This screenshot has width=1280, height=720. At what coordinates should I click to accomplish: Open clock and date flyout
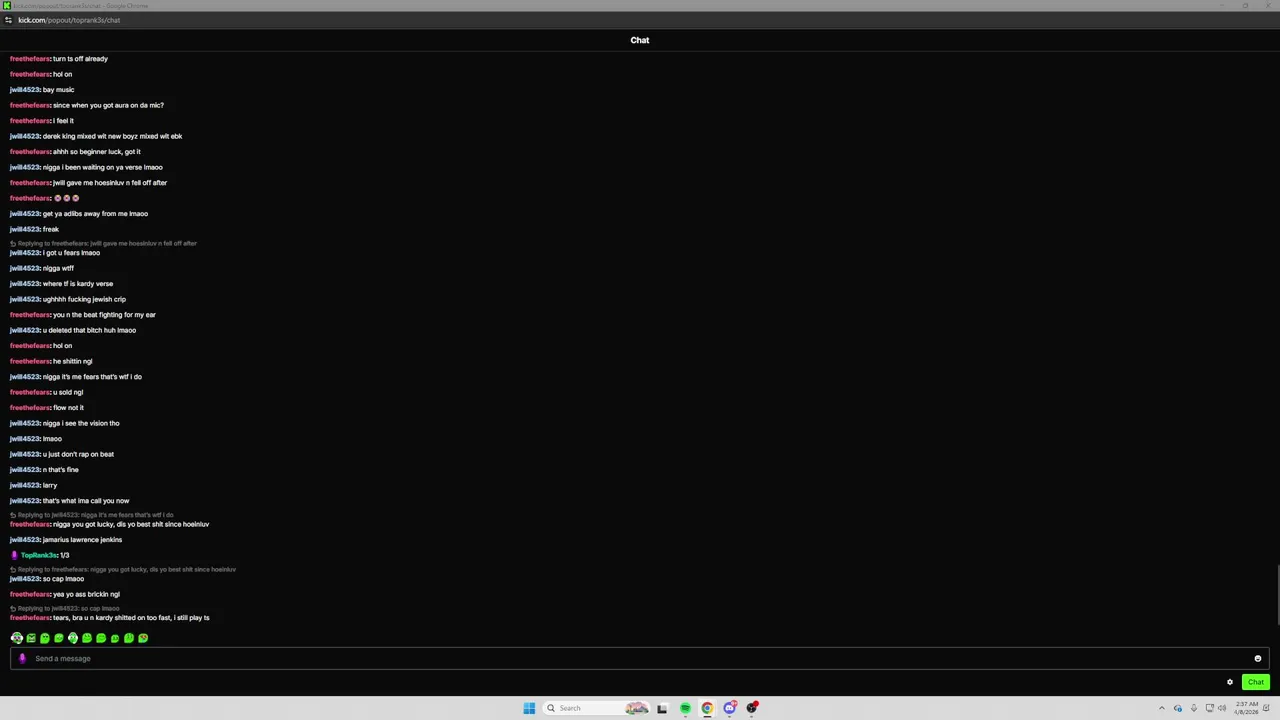[x=1246, y=708]
